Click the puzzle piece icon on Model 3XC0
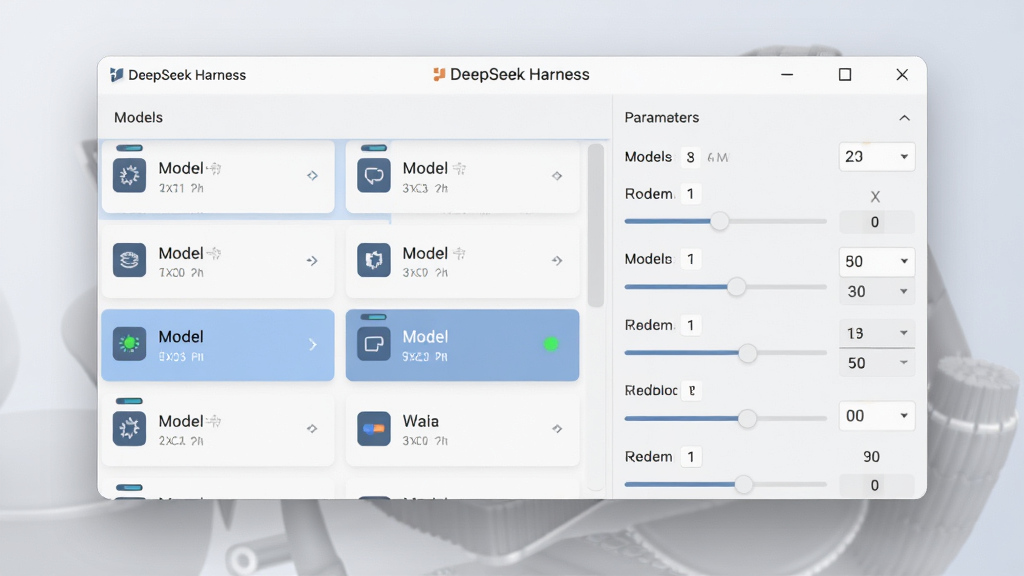This screenshot has width=1024, height=576. 374,260
